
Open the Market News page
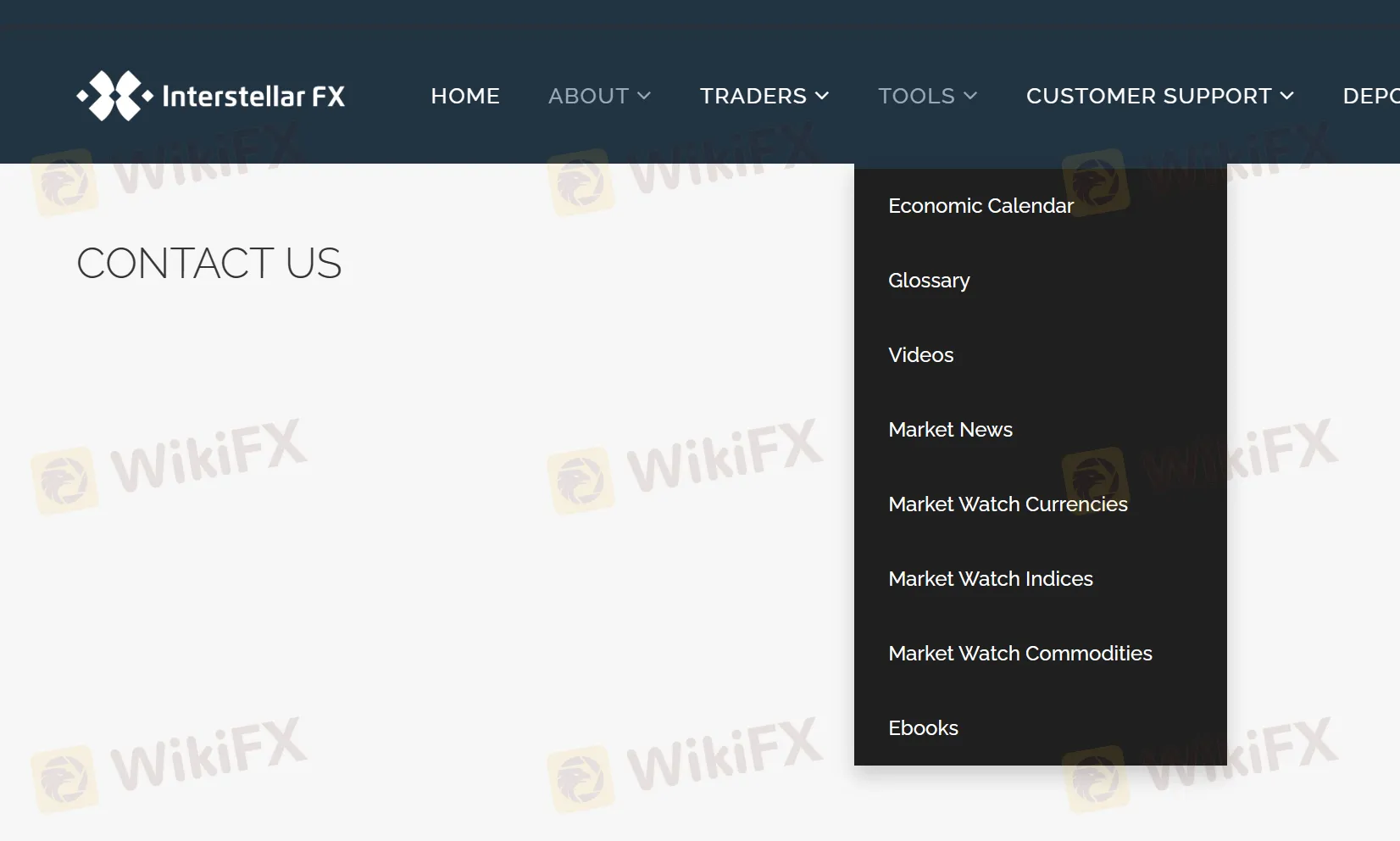tap(950, 430)
